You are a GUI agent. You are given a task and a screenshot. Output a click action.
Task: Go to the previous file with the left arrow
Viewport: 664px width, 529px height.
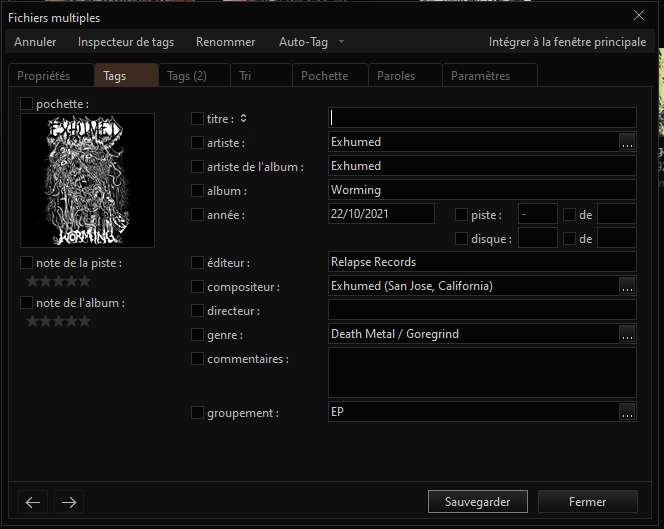[x=33, y=502]
